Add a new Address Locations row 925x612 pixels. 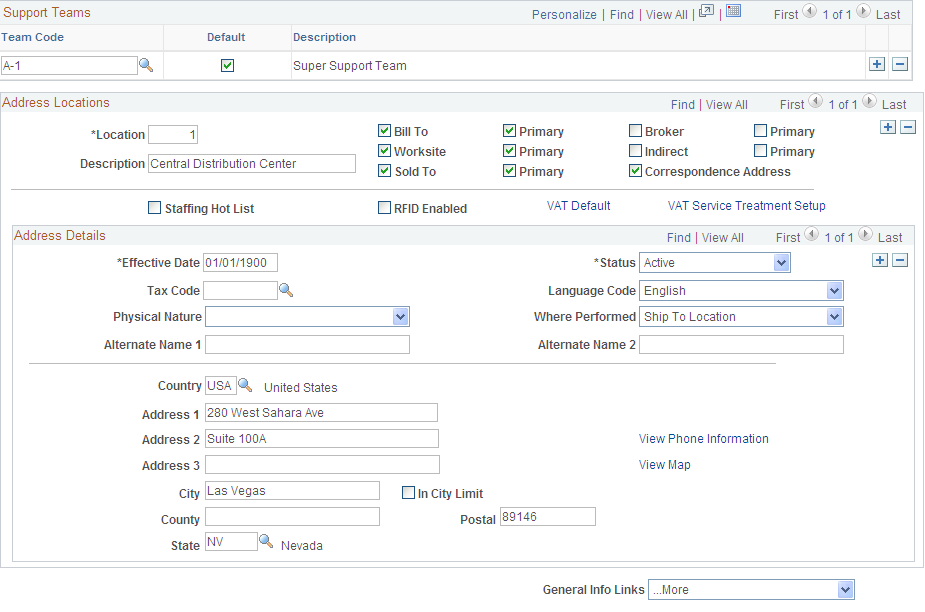[x=888, y=127]
